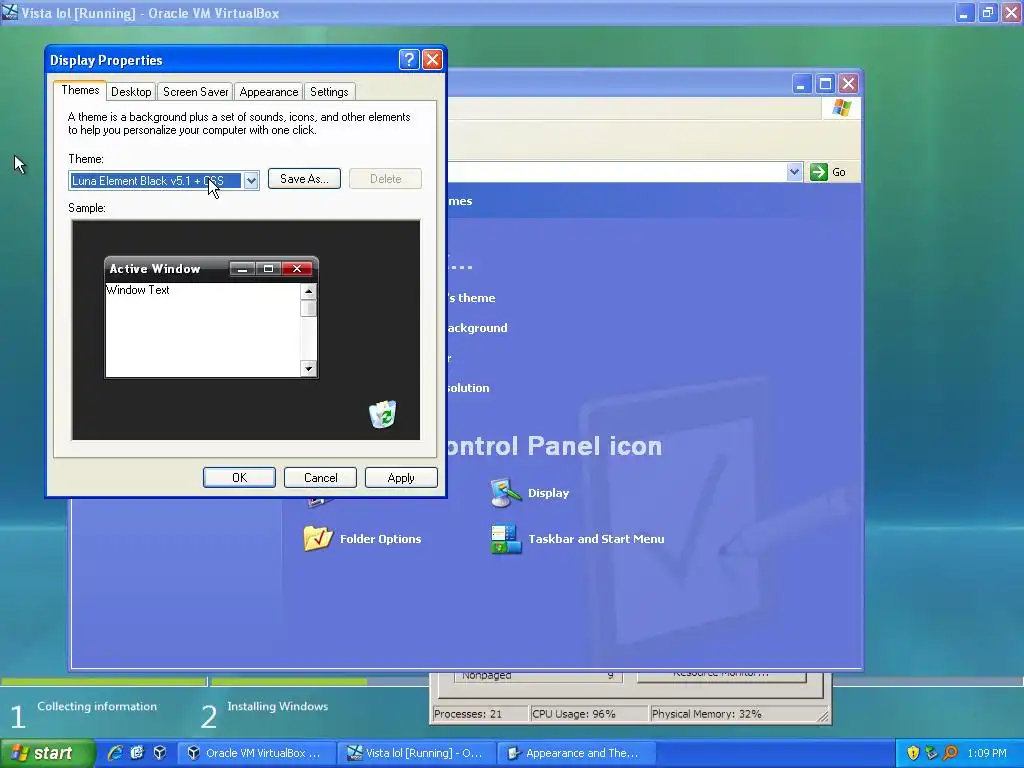Switch to Oracle VM VirtualBox taskbar button
Image resolution: width=1024 pixels, height=768 pixels.
[257, 753]
